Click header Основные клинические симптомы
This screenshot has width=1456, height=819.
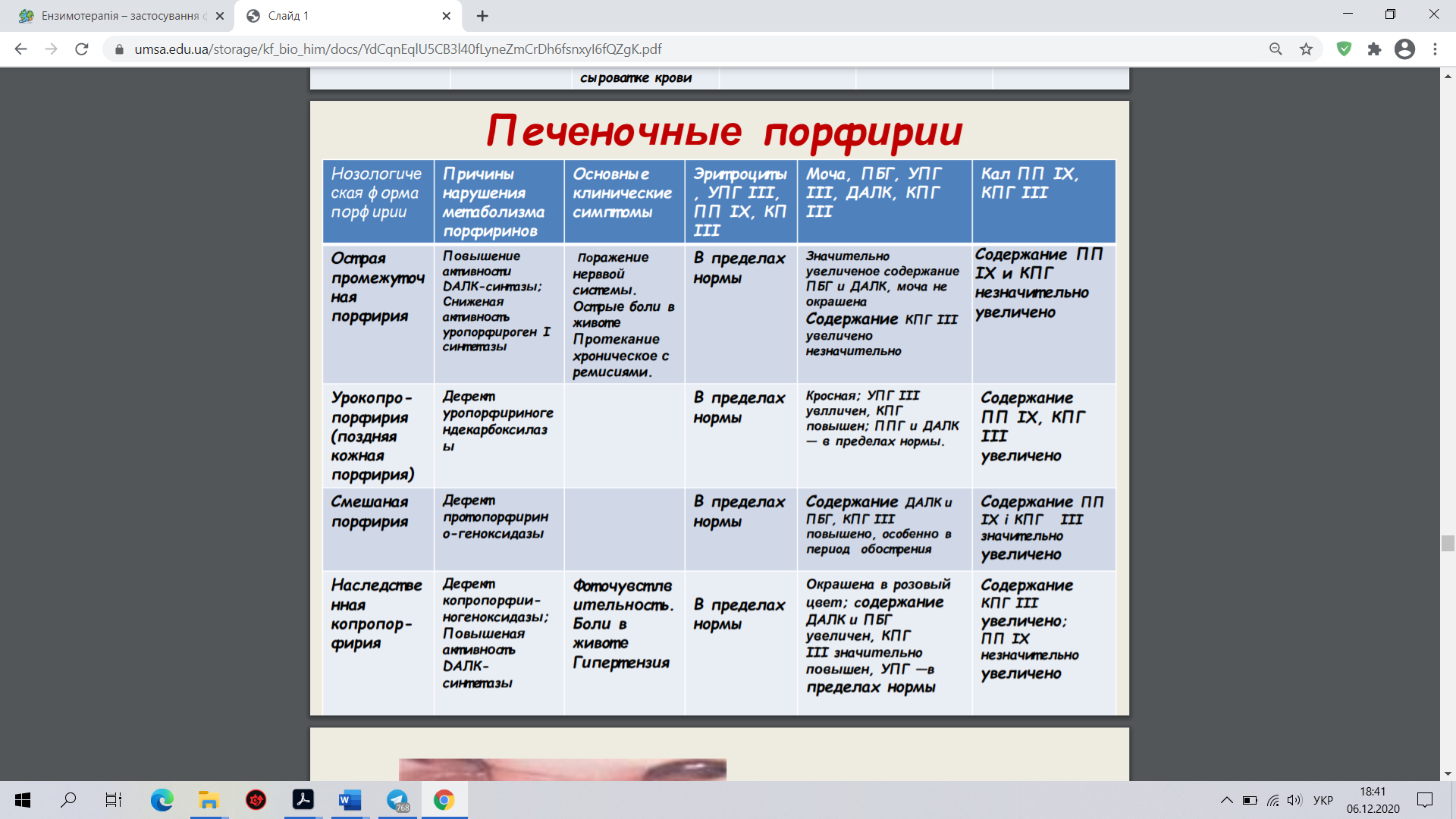[624, 201]
